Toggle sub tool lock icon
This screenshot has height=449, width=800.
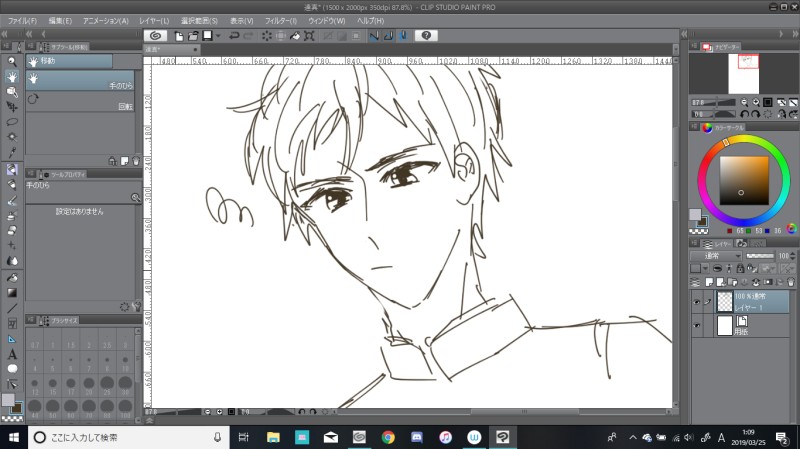tap(112, 161)
